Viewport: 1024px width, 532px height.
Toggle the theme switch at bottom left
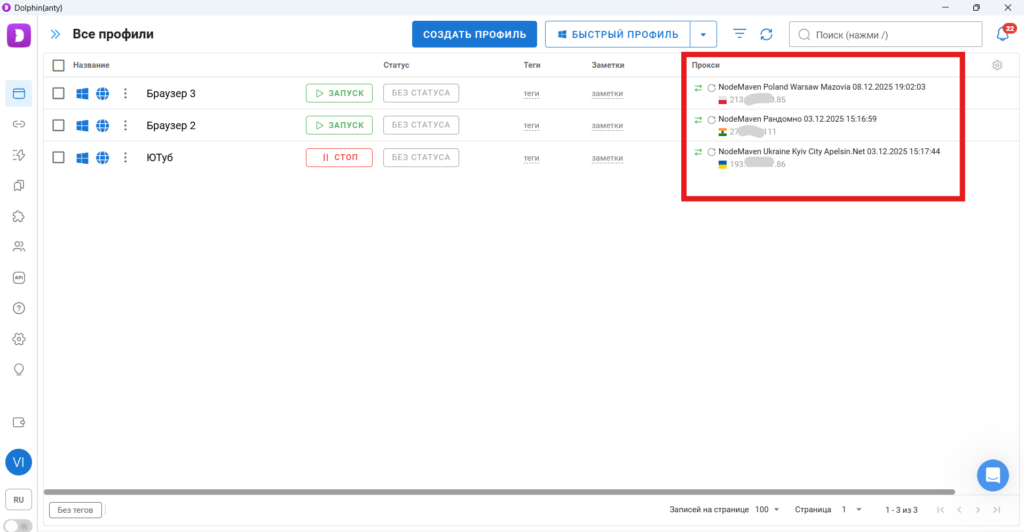[x=18, y=526]
